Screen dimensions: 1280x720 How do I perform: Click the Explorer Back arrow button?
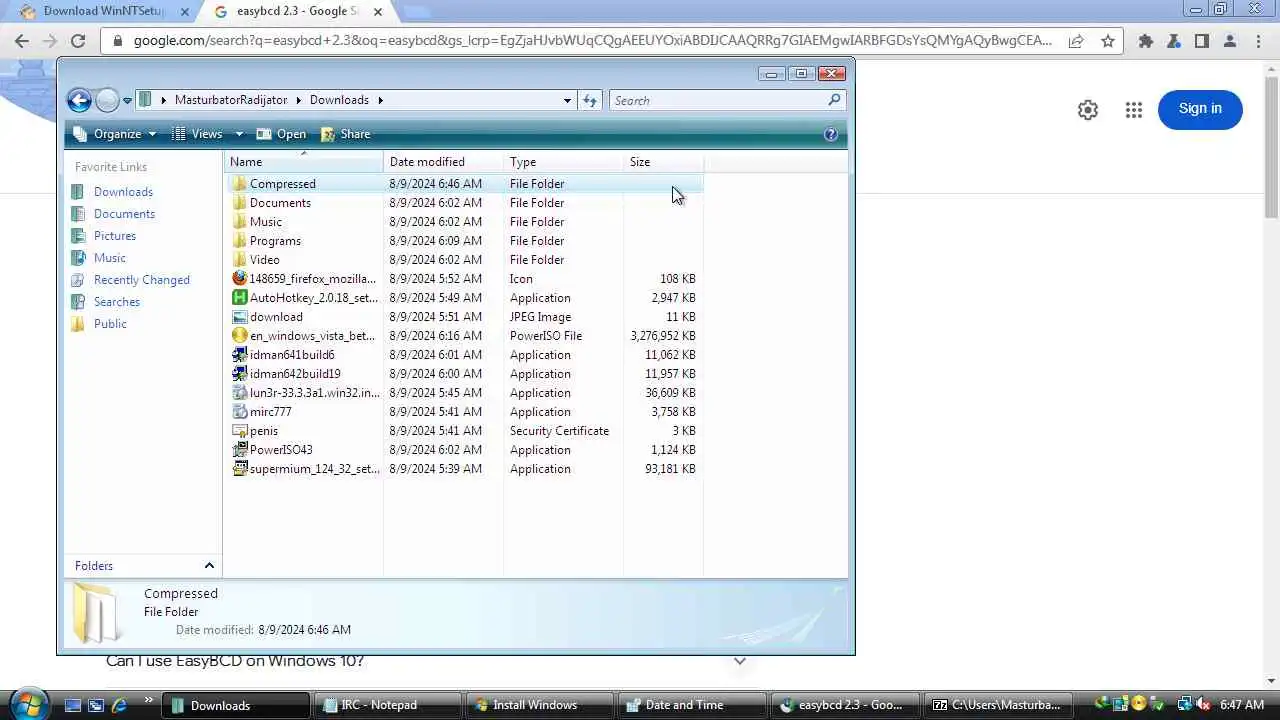pos(79,100)
